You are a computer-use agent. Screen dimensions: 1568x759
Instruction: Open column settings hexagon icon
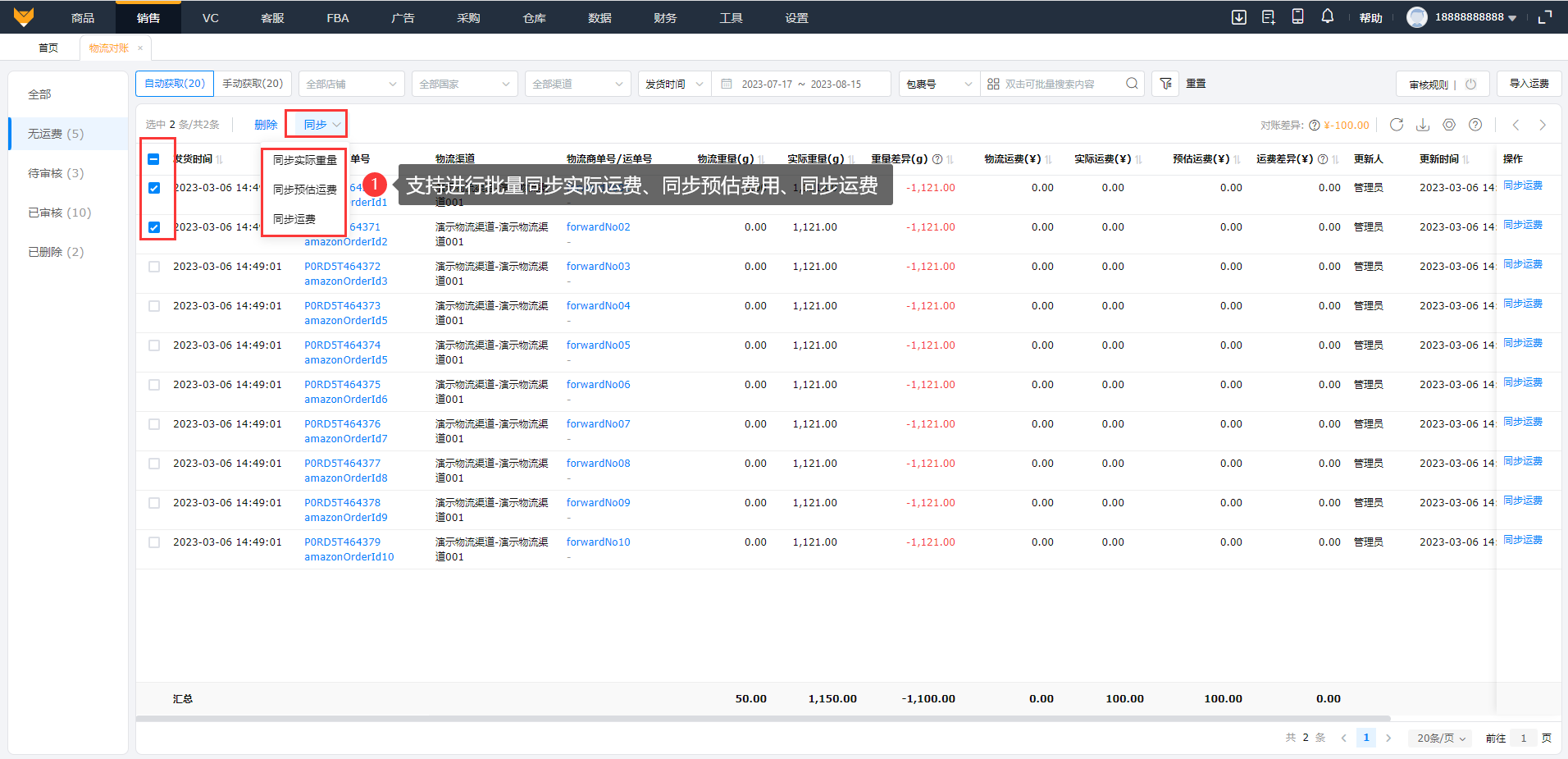[x=1449, y=125]
